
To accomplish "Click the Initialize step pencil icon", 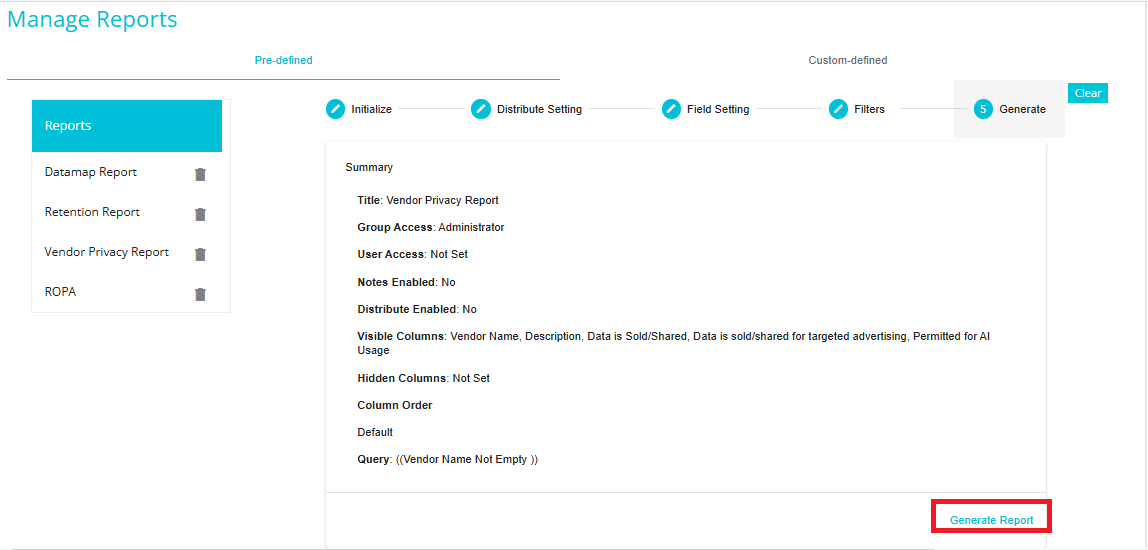I will tap(335, 109).
